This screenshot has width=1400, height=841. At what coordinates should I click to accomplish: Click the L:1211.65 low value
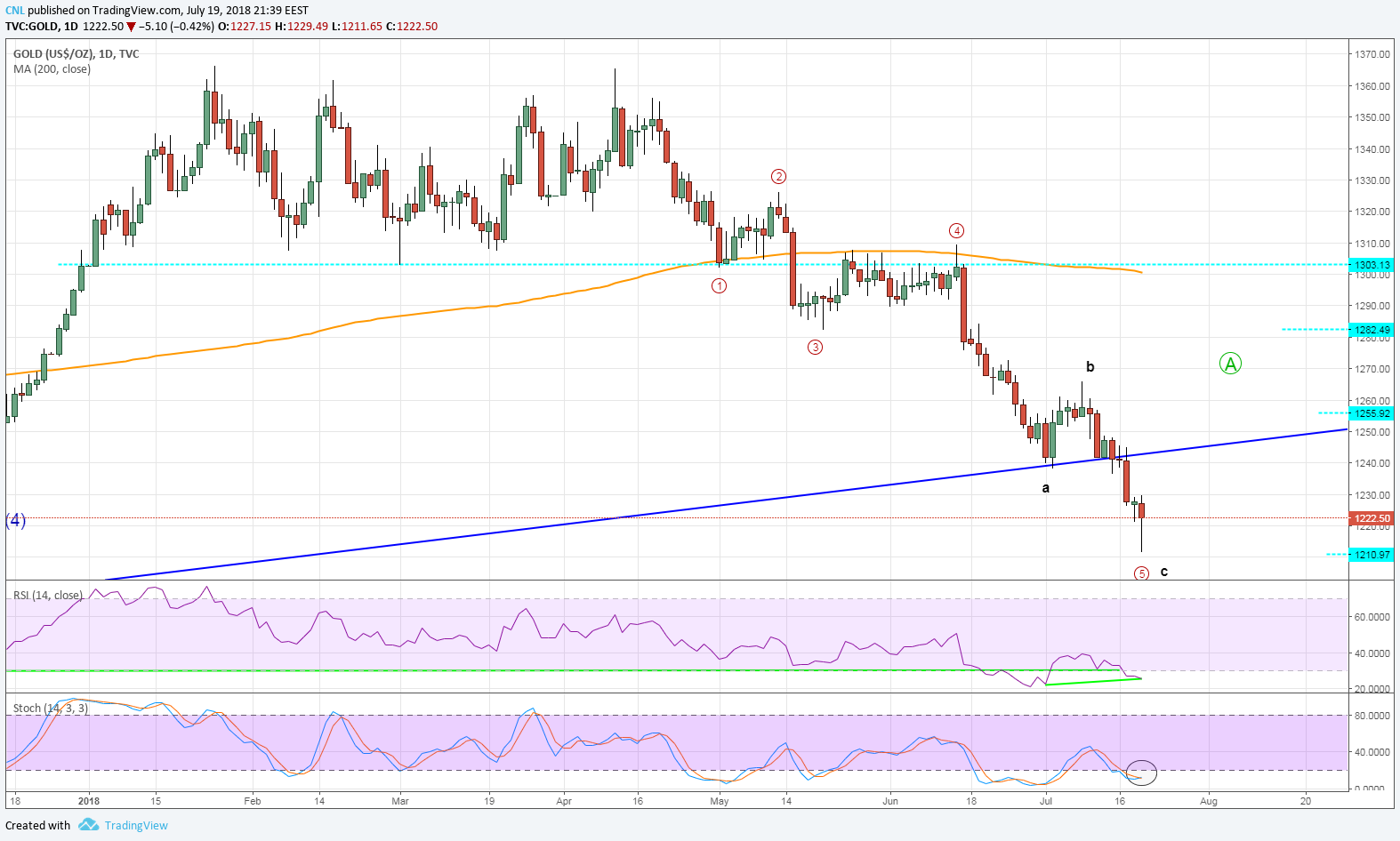point(357,27)
